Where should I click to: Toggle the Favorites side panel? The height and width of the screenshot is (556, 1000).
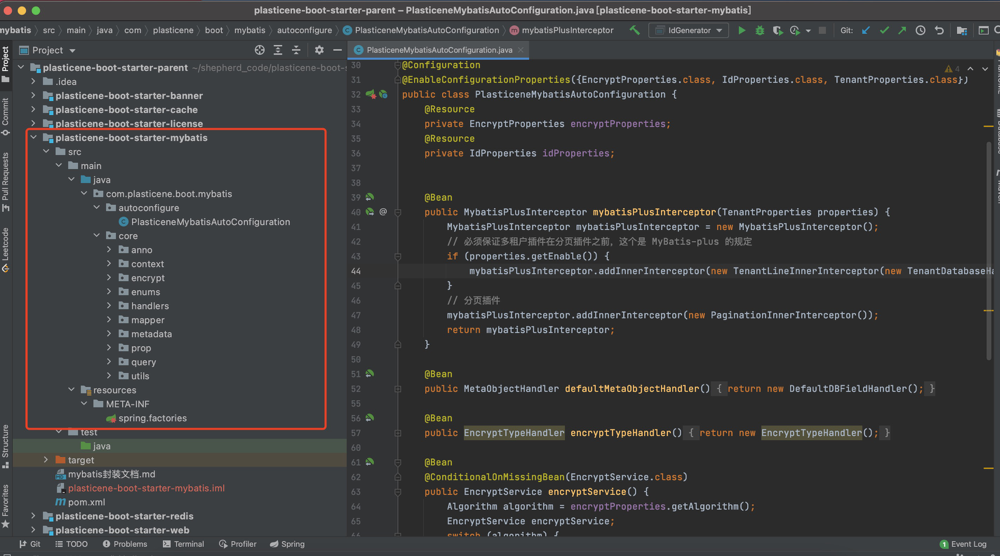pos(5,506)
